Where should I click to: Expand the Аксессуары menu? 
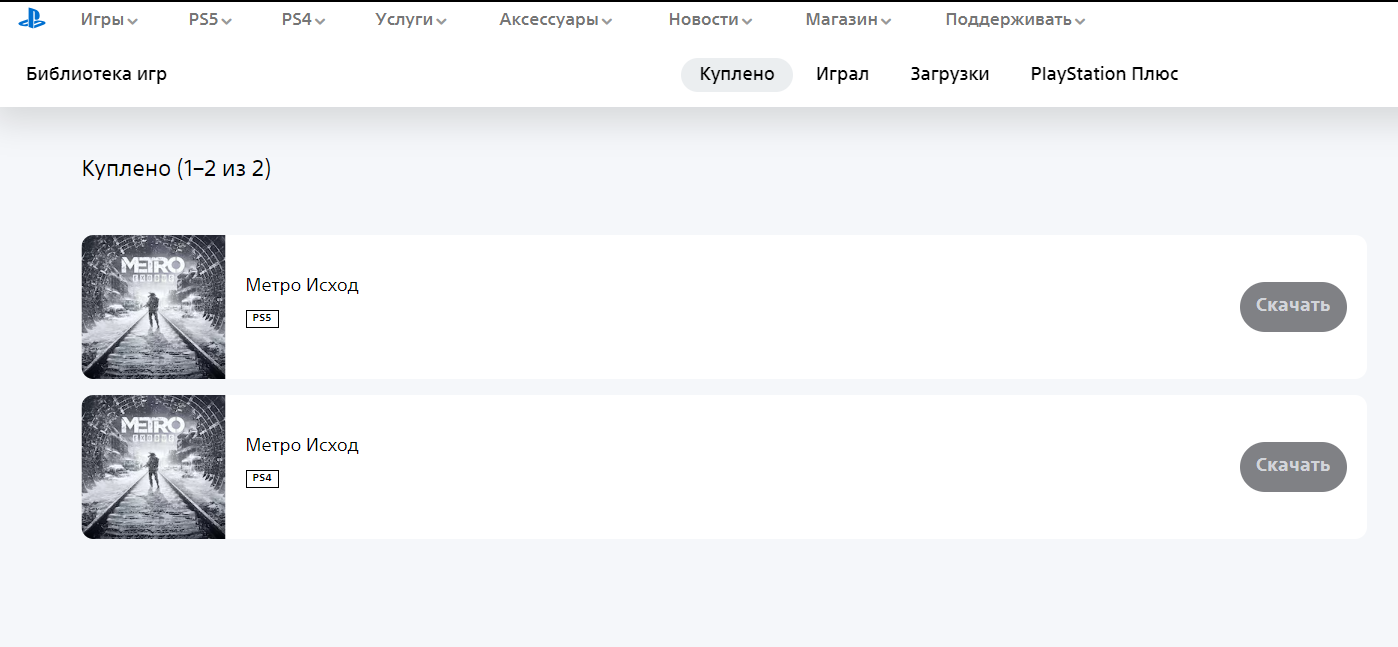[x=555, y=20]
